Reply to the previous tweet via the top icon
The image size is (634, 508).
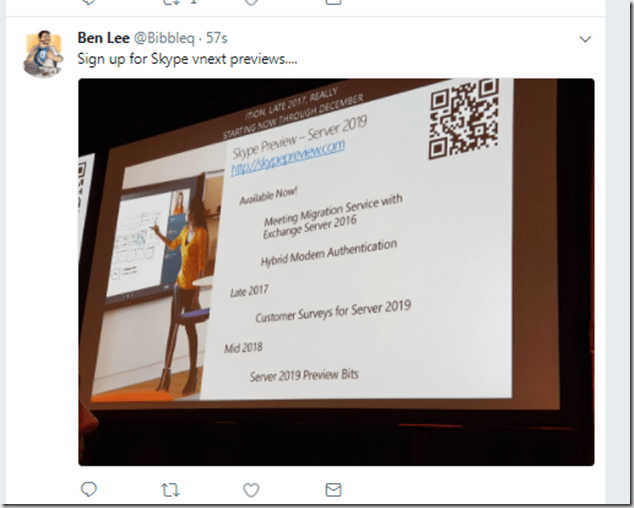[x=89, y=2]
